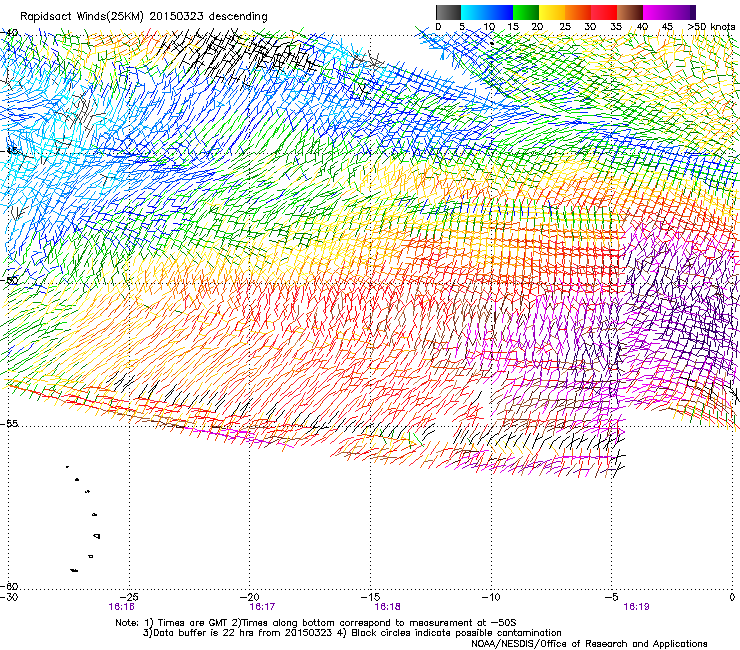Click the '45' label under the color bar
Viewport: 740px width, 650px height.
(667, 27)
